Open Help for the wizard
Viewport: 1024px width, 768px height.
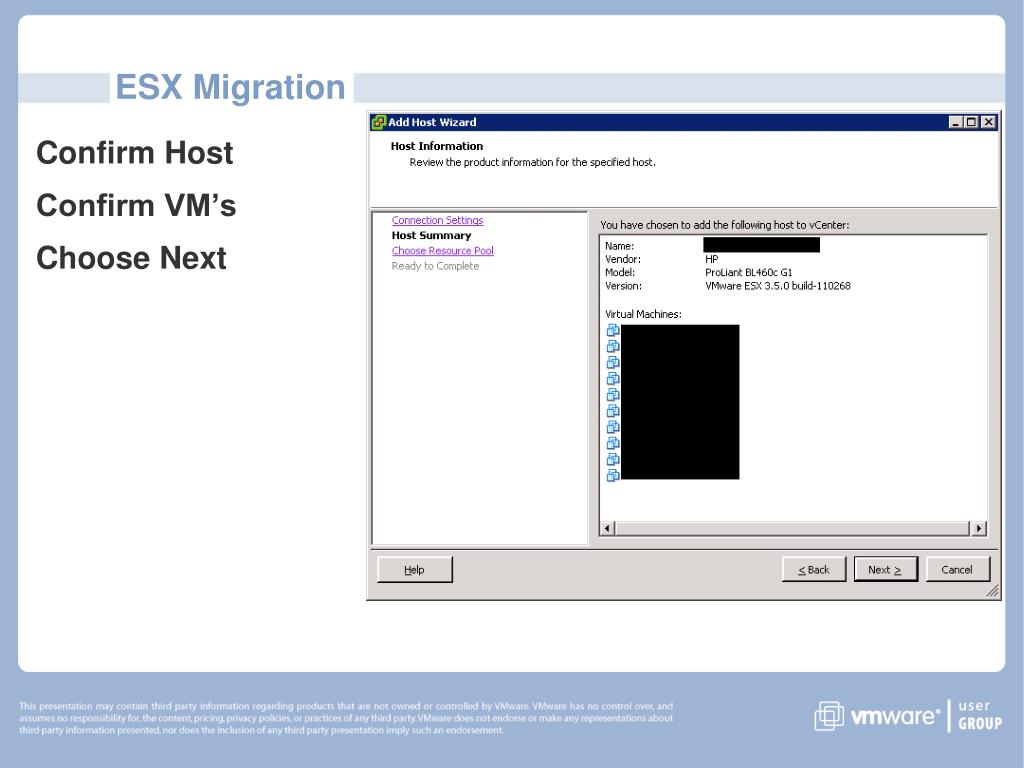[415, 569]
